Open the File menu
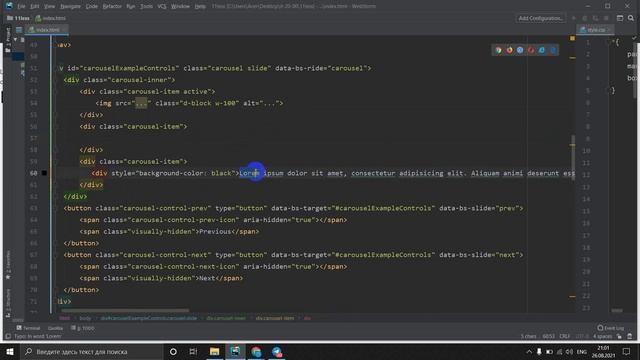 21,7
